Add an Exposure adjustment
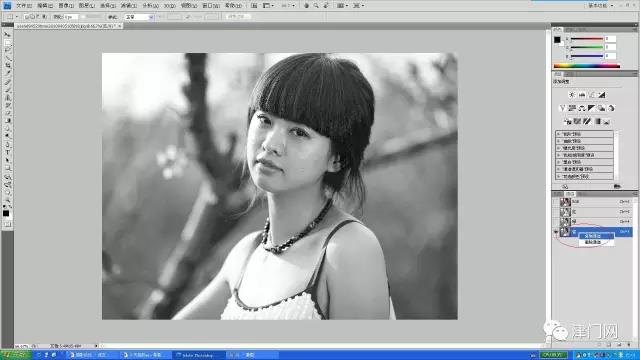This screenshot has width=640, height=360. click(602, 95)
